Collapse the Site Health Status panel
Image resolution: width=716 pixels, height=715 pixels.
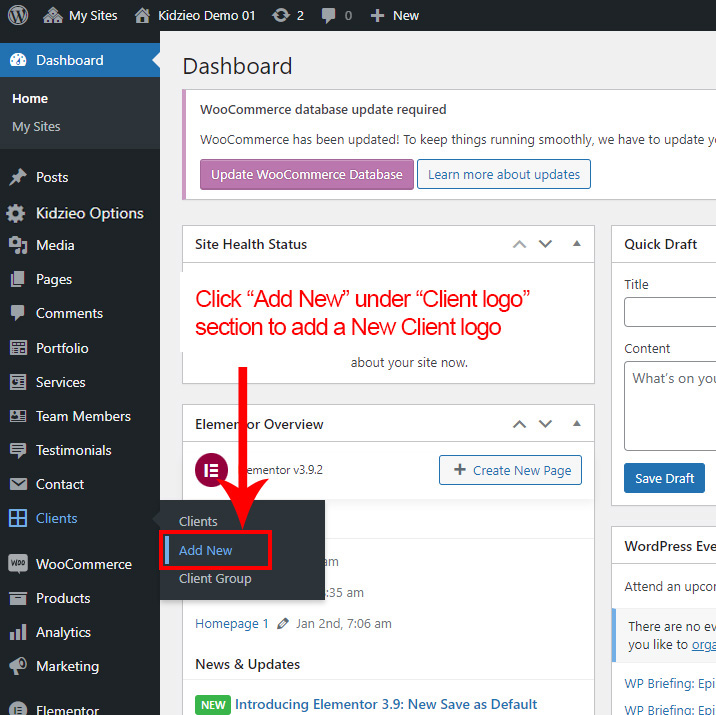pos(576,244)
